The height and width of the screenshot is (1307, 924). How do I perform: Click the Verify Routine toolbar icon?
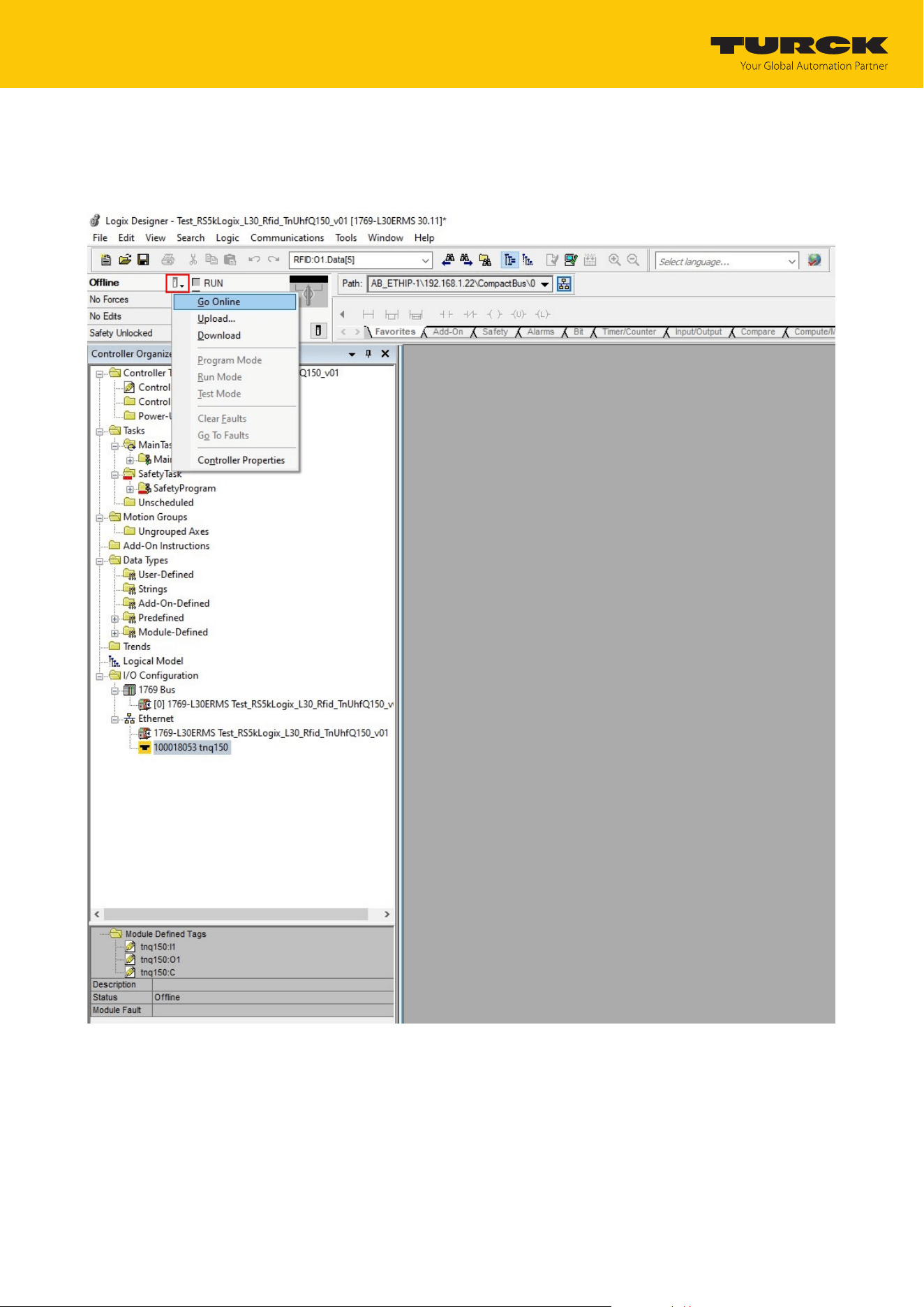(x=552, y=260)
